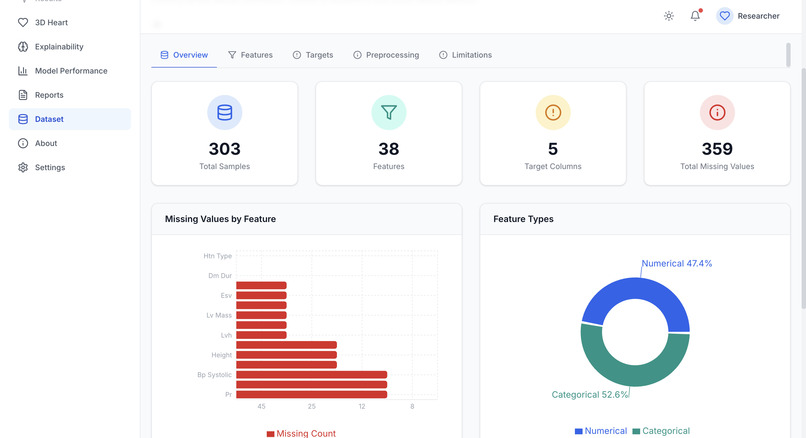Switch to the Targets tab

tap(313, 55)
